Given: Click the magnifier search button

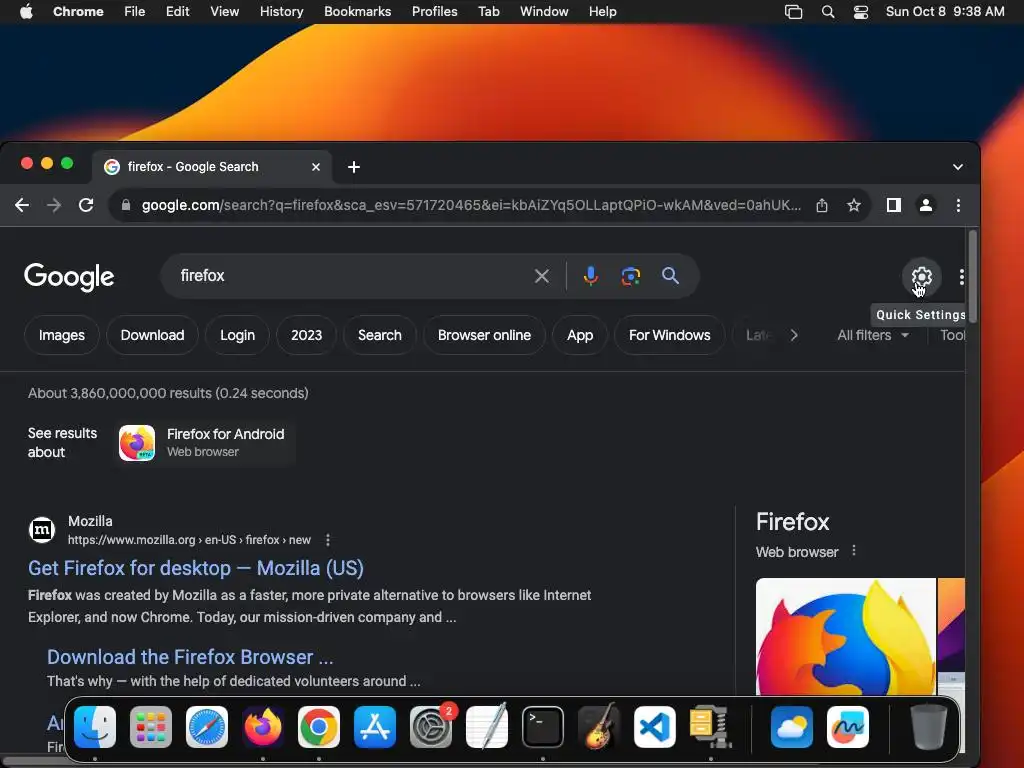Looking at the screenshot, I should pos(670,276).
